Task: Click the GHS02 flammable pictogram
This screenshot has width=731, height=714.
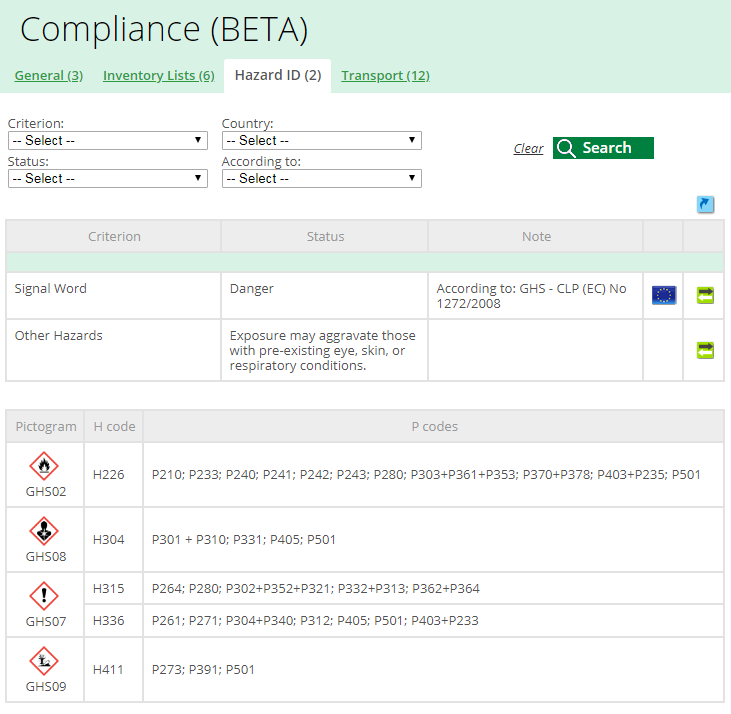Action: coord(45,466)
